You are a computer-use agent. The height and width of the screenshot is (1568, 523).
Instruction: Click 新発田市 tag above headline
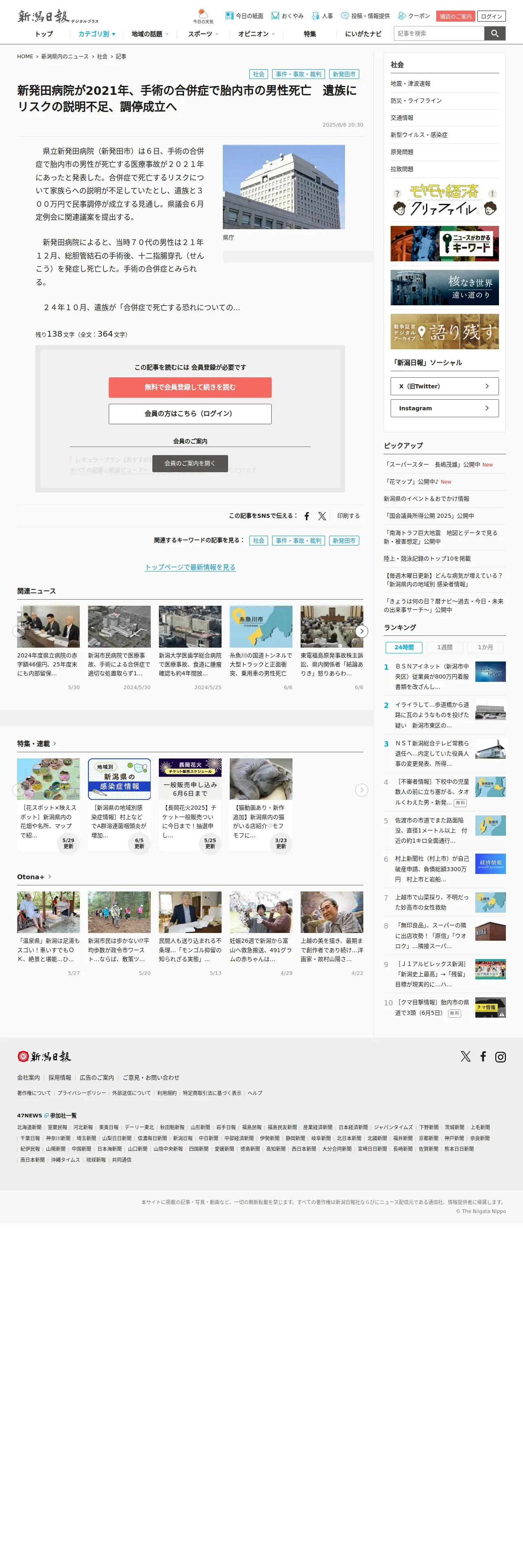click(x=344, y=74)
